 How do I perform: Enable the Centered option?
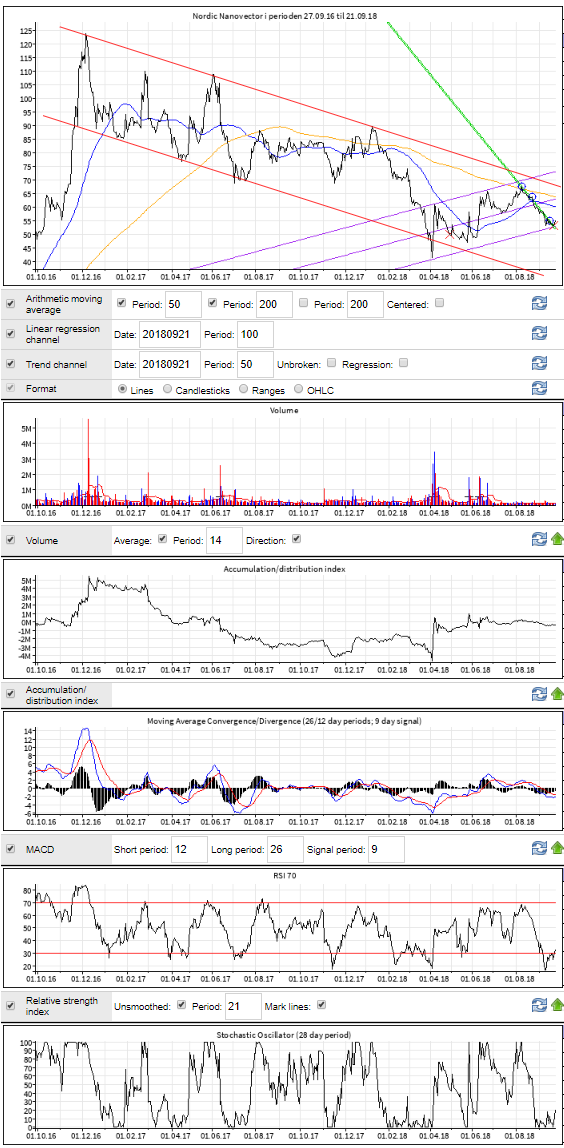[x=439, y=302]
